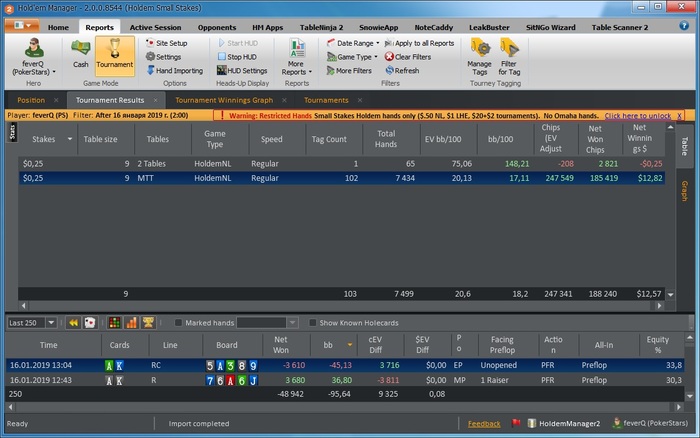Viewport: 700px width, 438px height.
Task: Toggle Marked hands checkbox
Action: click(x=178, y=323)
